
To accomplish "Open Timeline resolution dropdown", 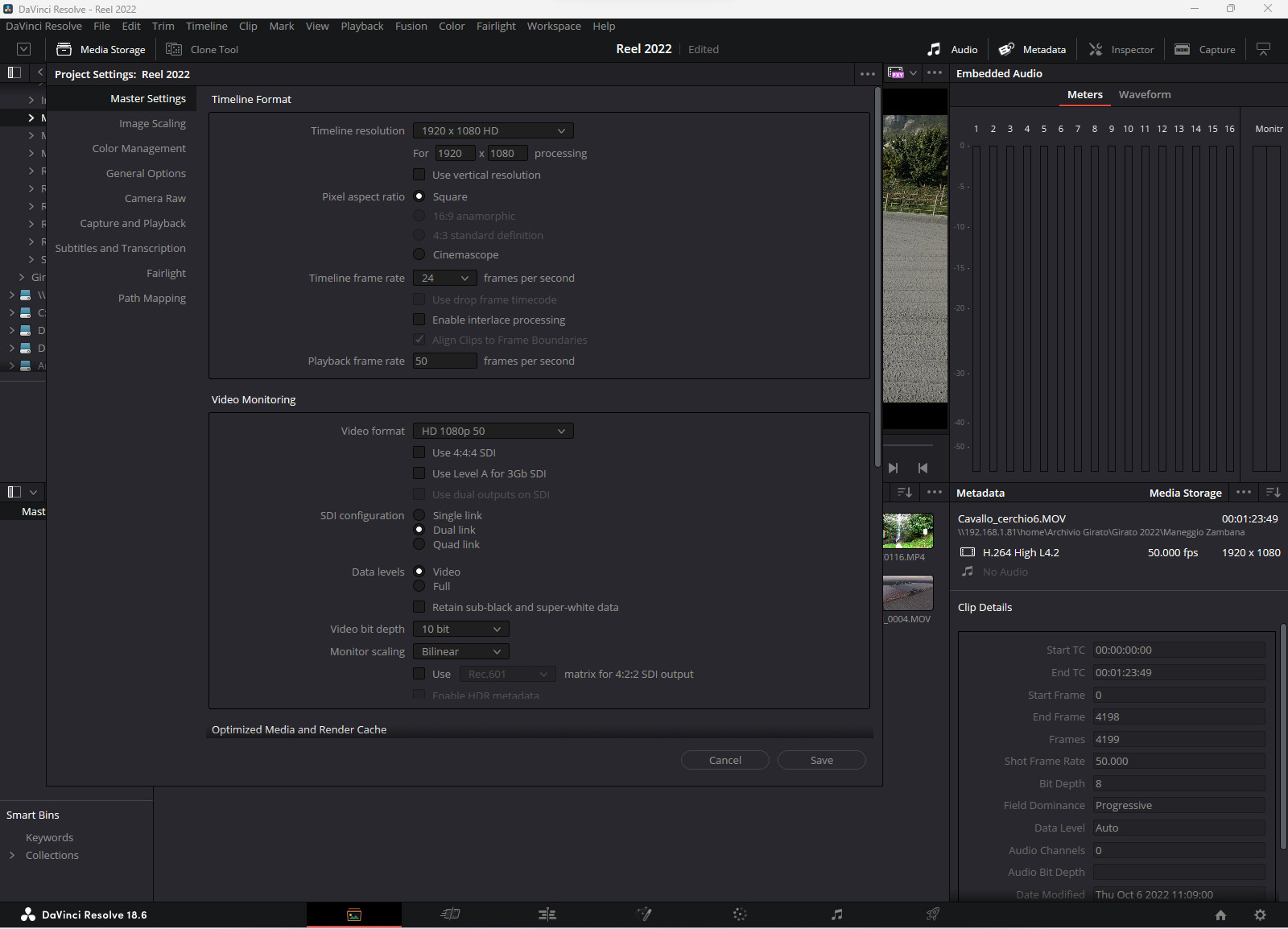I will coord(493,130).
